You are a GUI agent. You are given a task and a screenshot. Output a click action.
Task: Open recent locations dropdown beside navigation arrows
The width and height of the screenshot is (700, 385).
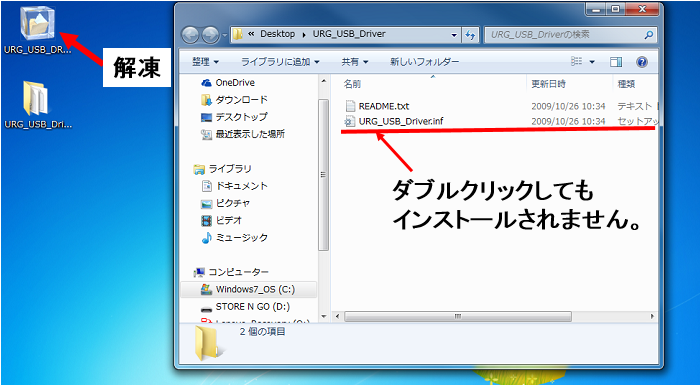click(x=225, y=35)
